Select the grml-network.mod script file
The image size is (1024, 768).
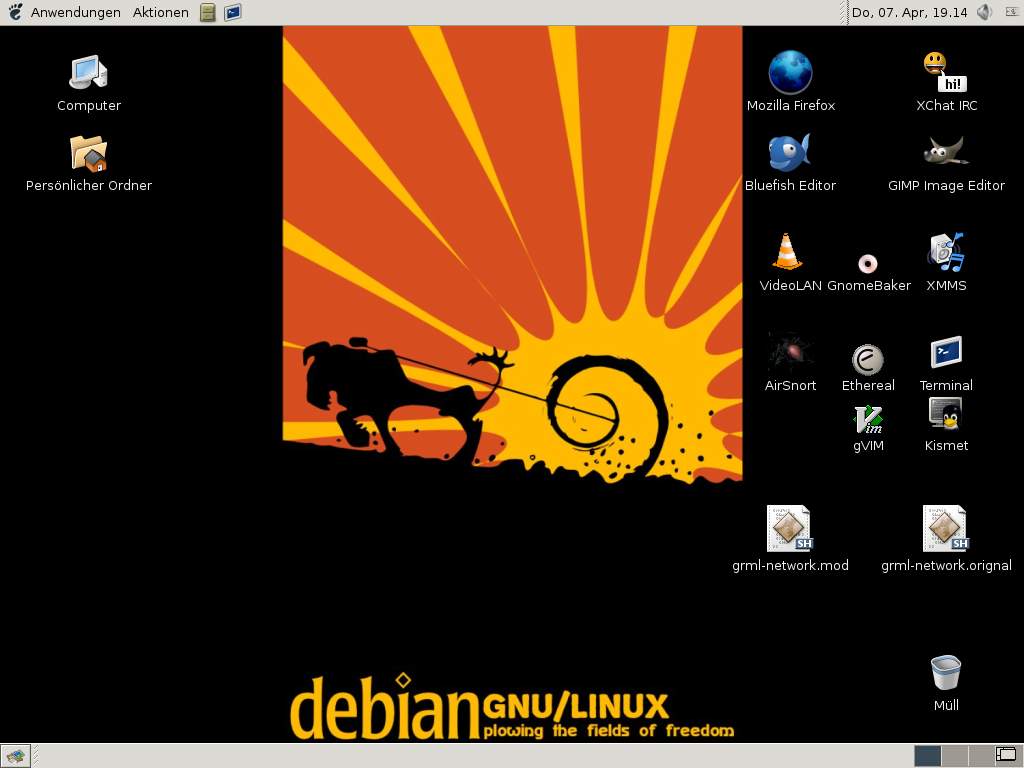click(790, 528)
